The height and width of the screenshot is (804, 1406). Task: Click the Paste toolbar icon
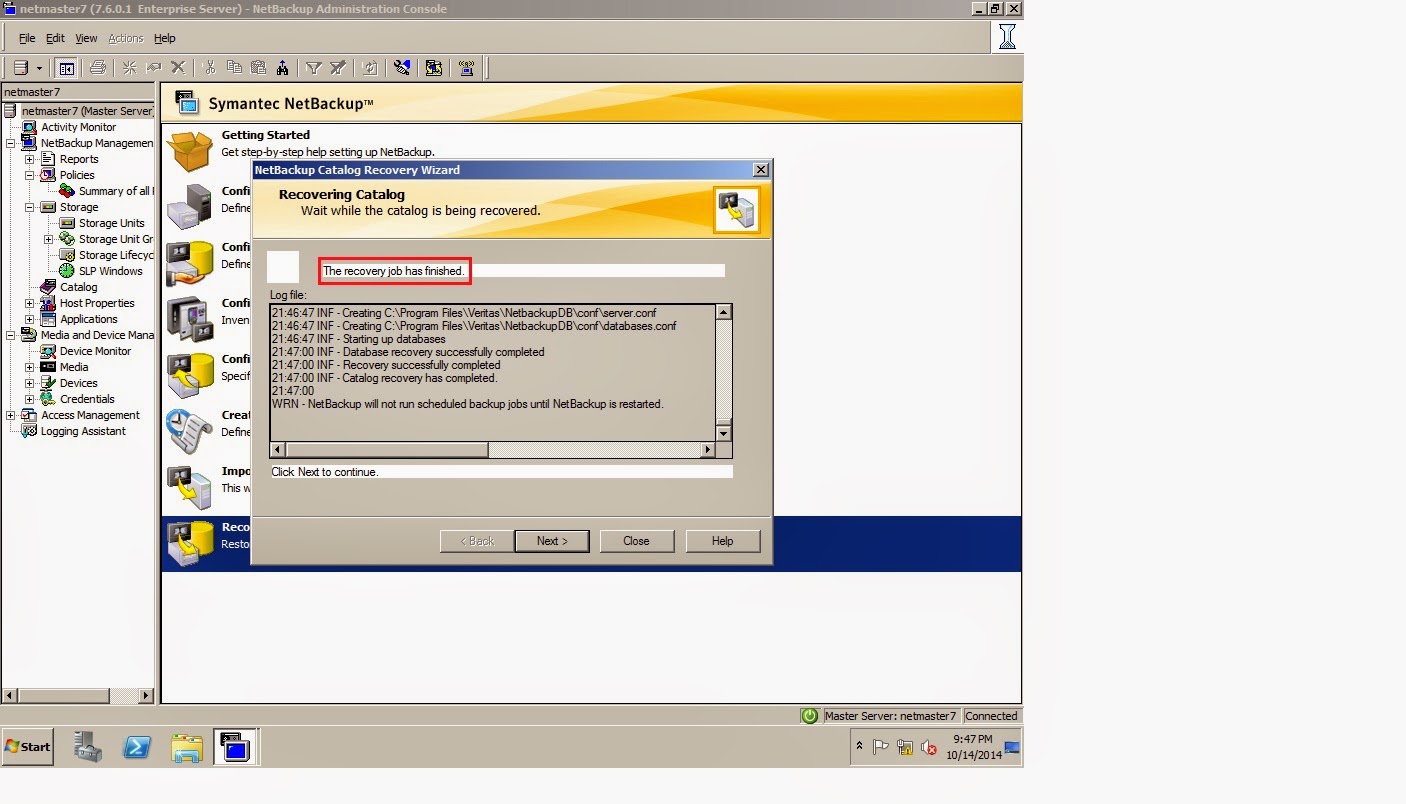point(259,67)
